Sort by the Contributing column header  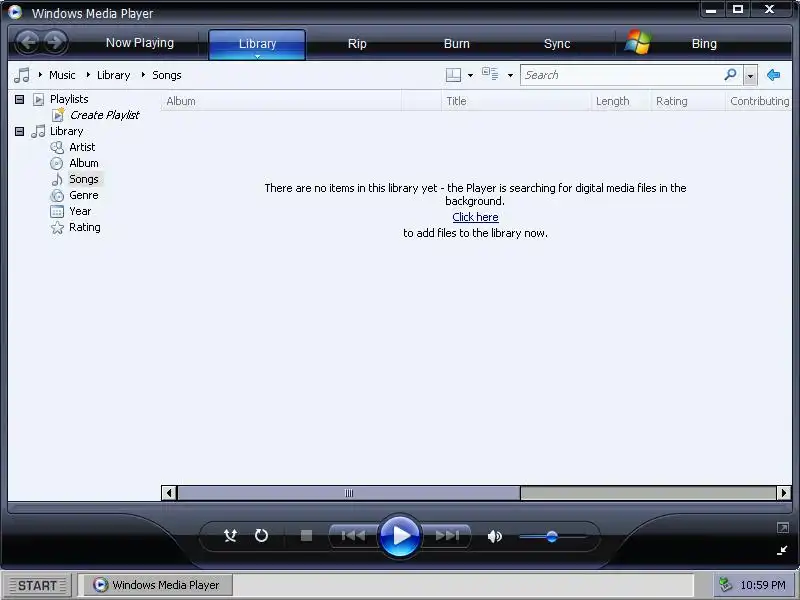click(759, 101)
